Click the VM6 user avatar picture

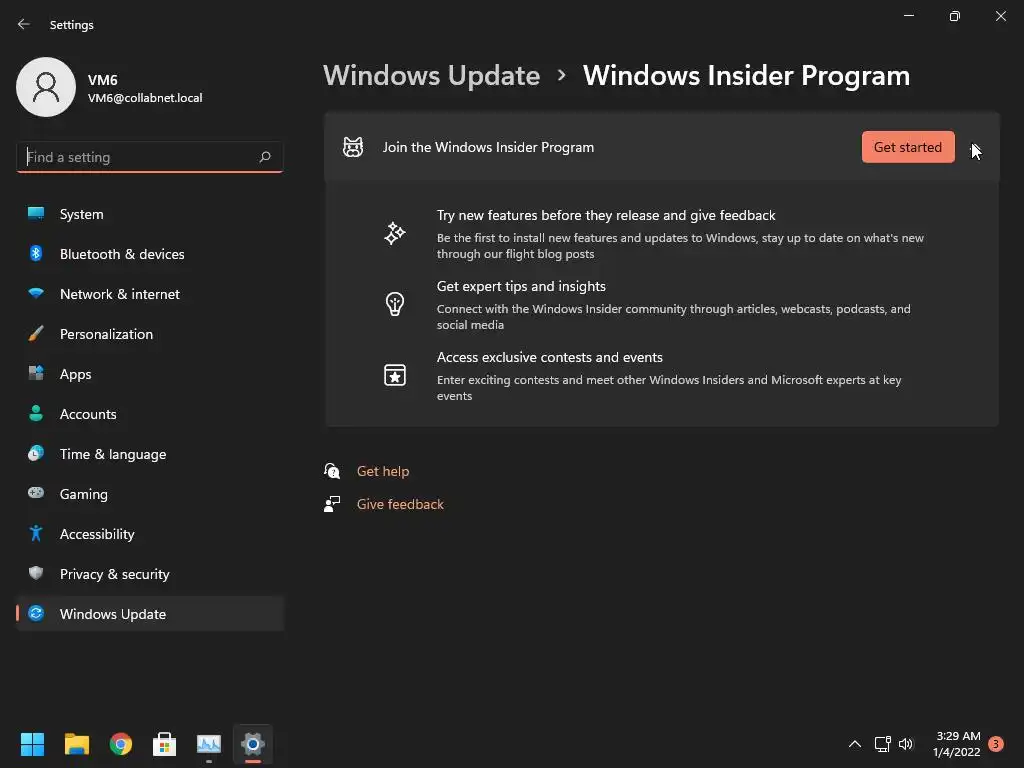point(46,87)
